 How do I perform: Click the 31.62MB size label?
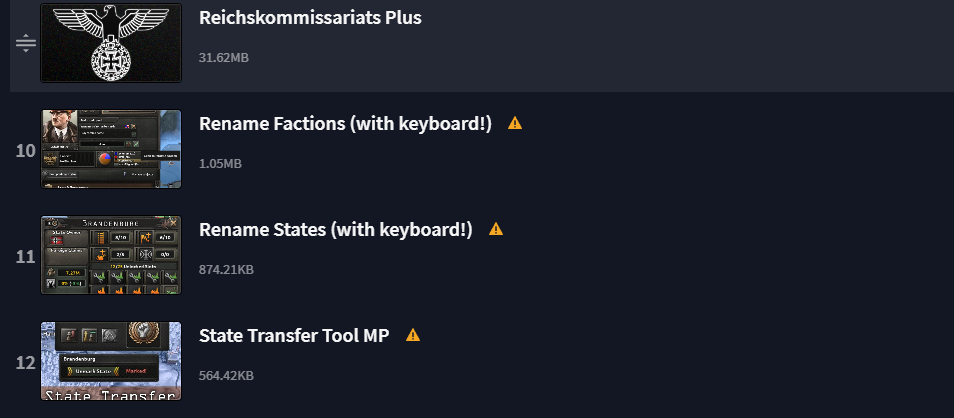tap(224, 58)
